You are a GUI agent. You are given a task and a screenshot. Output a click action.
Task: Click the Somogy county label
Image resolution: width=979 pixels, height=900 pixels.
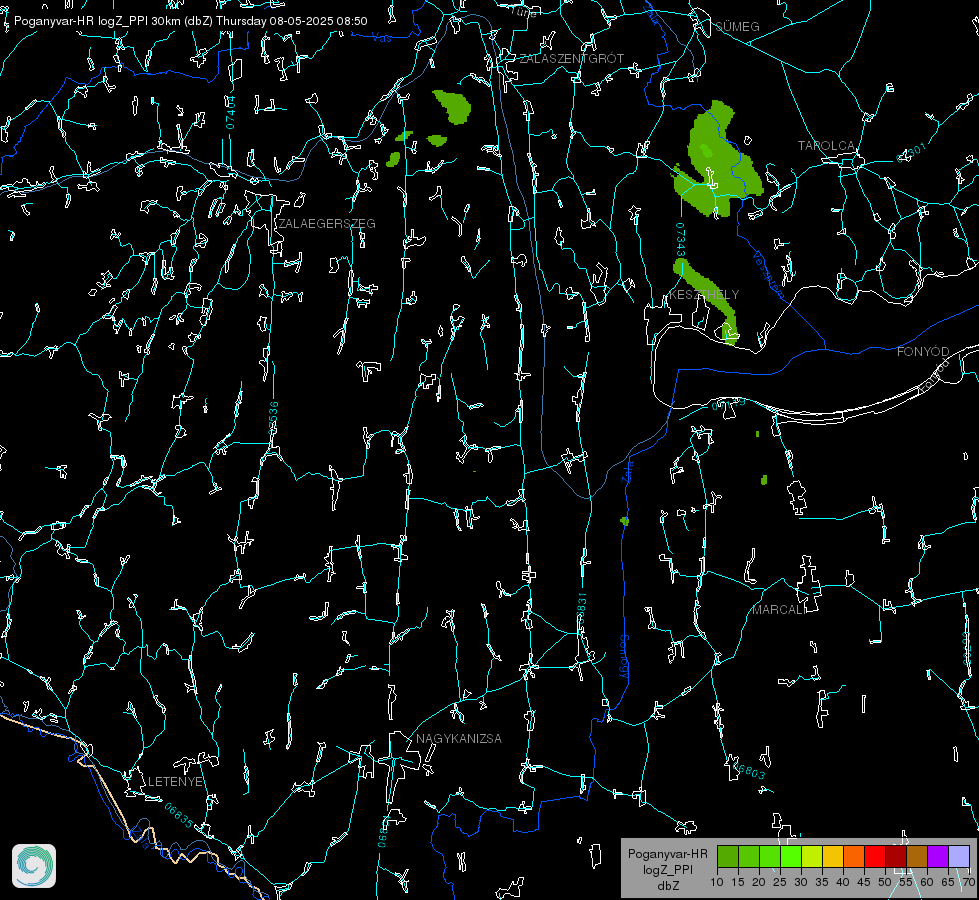pos(624,658)
